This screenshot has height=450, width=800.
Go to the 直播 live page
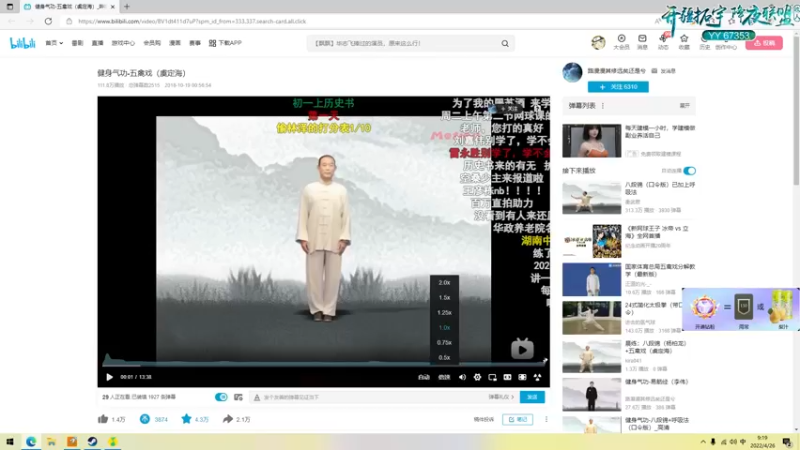[x=97, y=43]
